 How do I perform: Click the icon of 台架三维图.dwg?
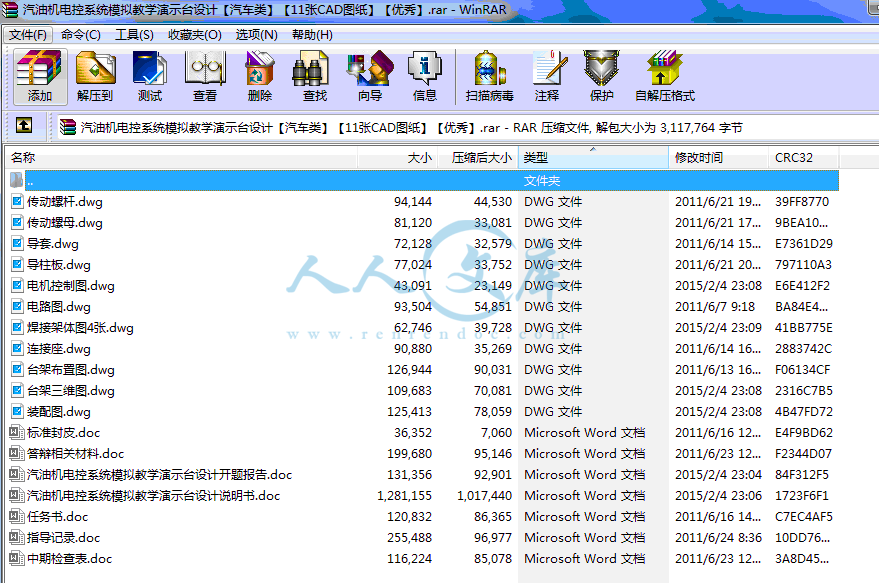[17, 390]
